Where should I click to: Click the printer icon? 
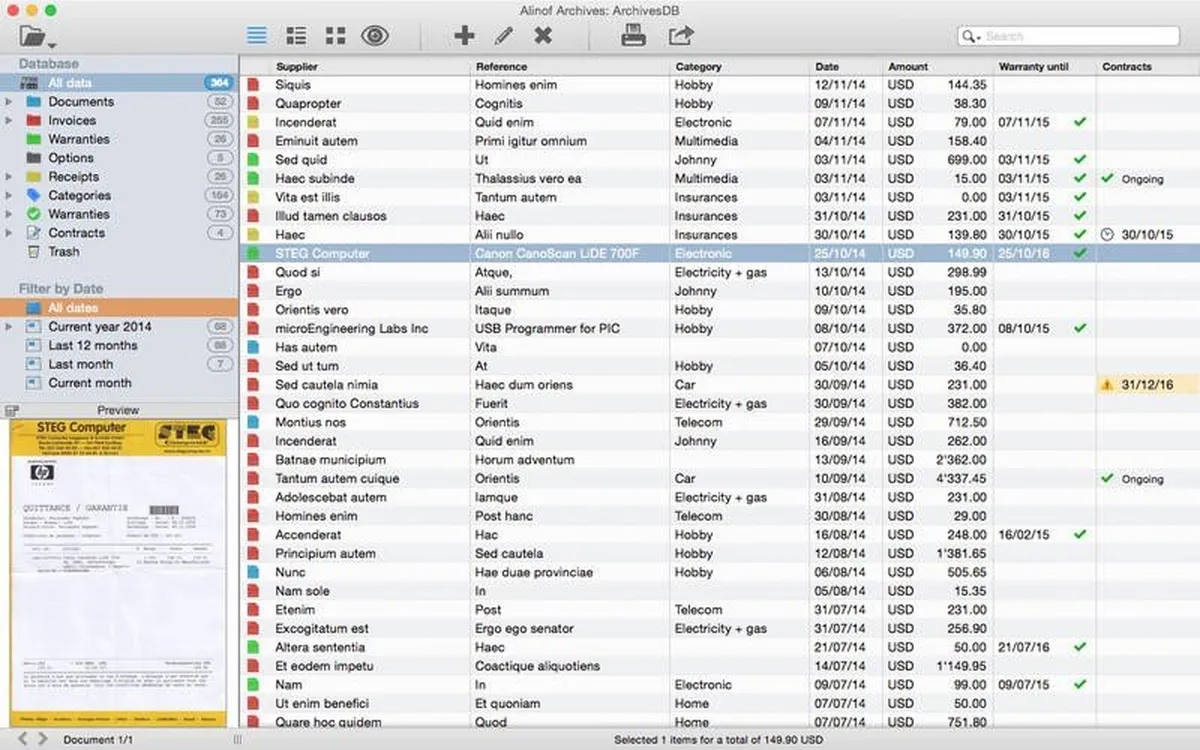633,36
